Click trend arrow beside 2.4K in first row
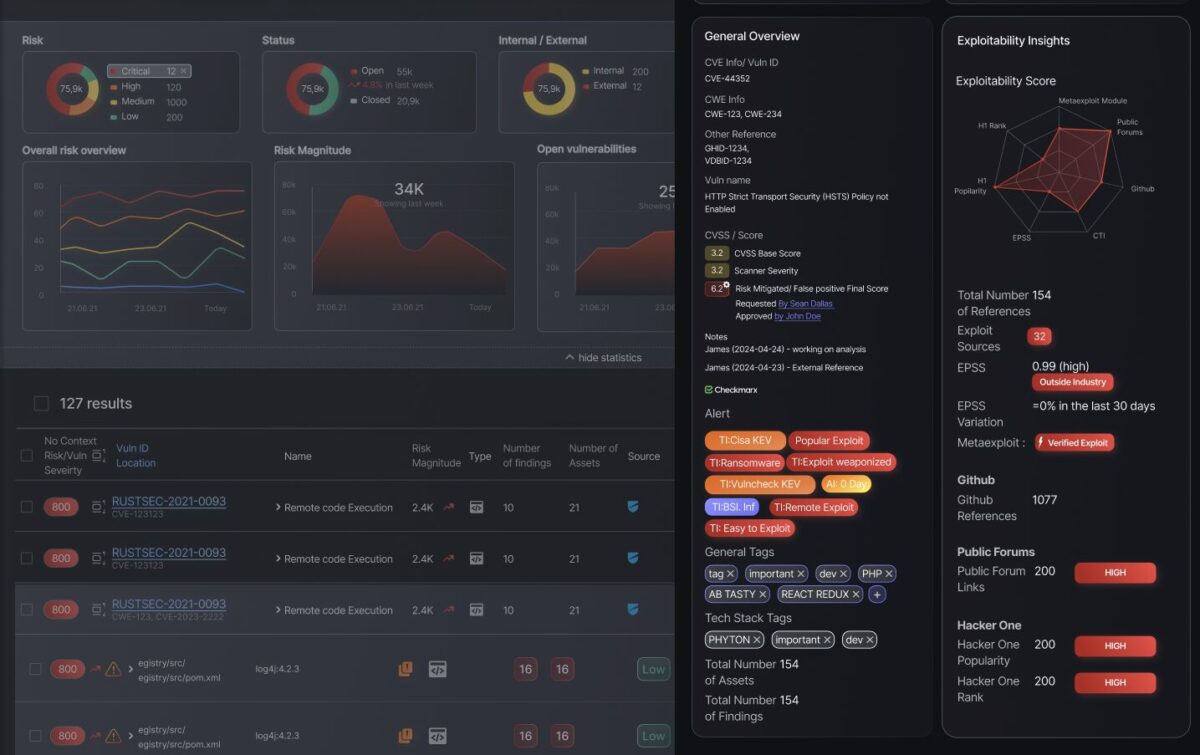 pos(449,507)
